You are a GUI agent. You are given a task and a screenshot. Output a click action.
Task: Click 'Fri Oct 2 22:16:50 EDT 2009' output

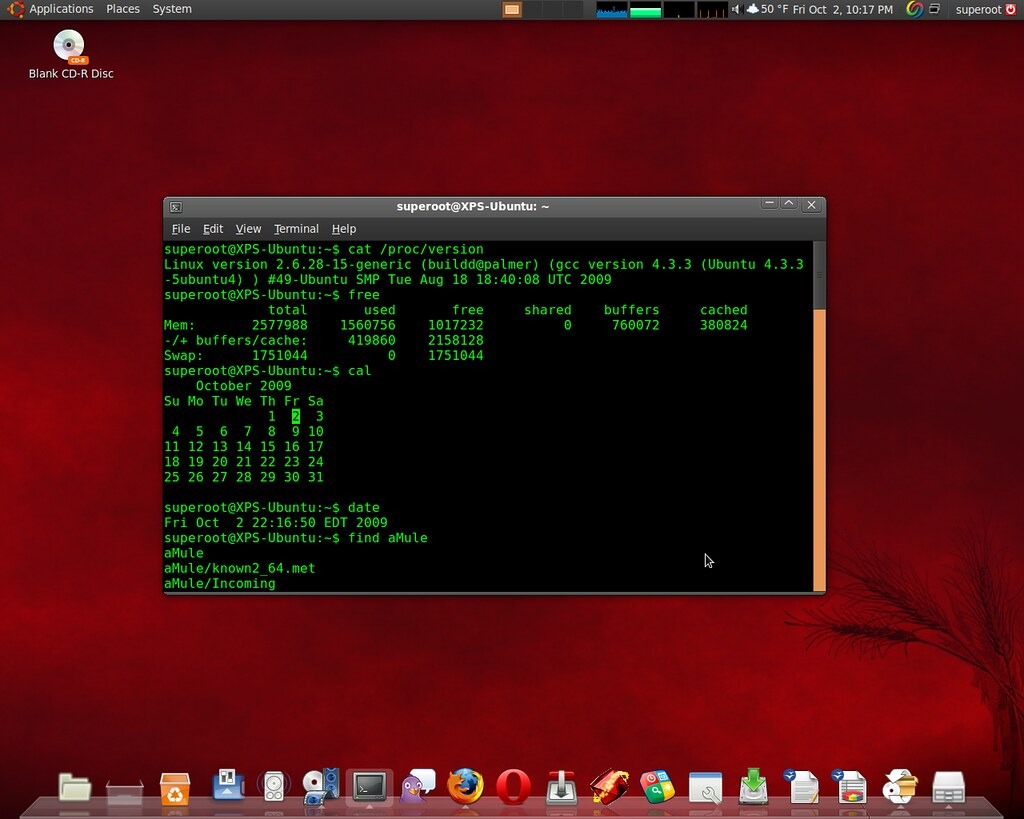click(x=276, y=522)
